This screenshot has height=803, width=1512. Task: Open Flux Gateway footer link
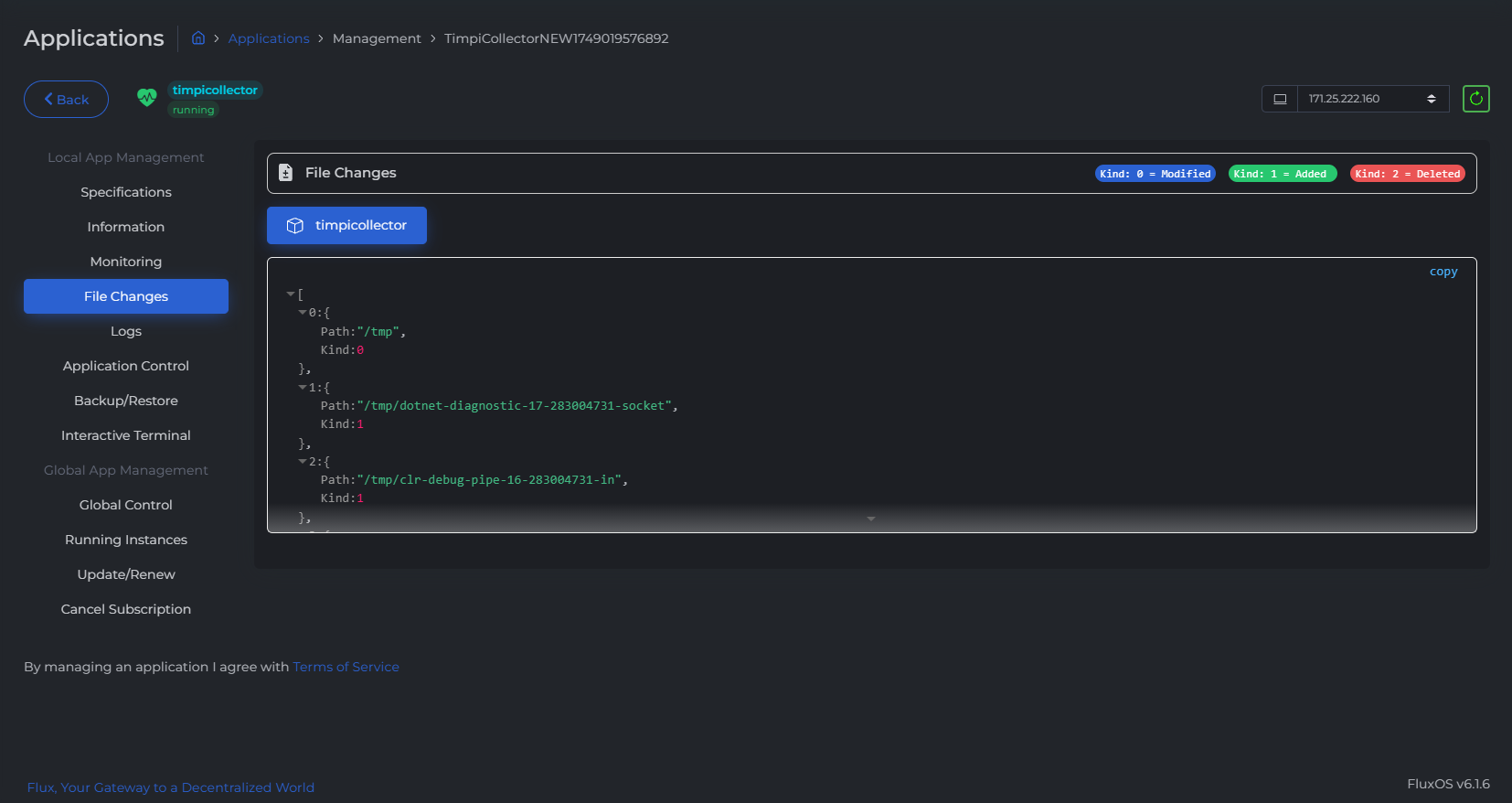click(171, 787)
